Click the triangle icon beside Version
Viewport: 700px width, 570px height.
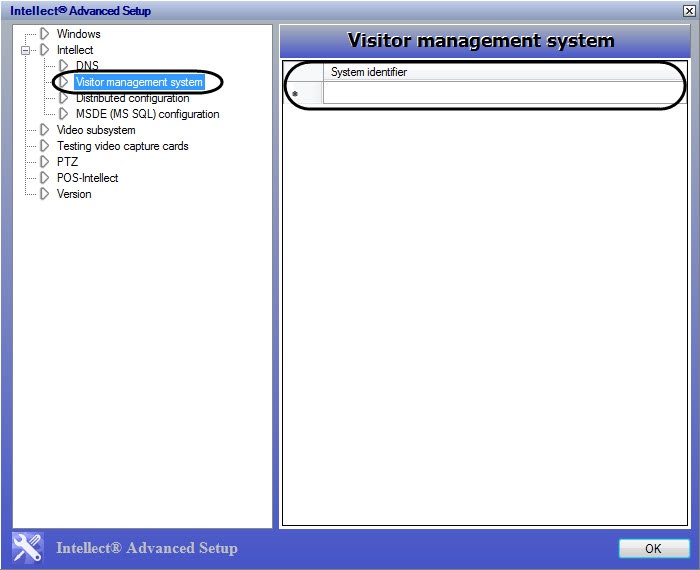(x=44, y=194)
